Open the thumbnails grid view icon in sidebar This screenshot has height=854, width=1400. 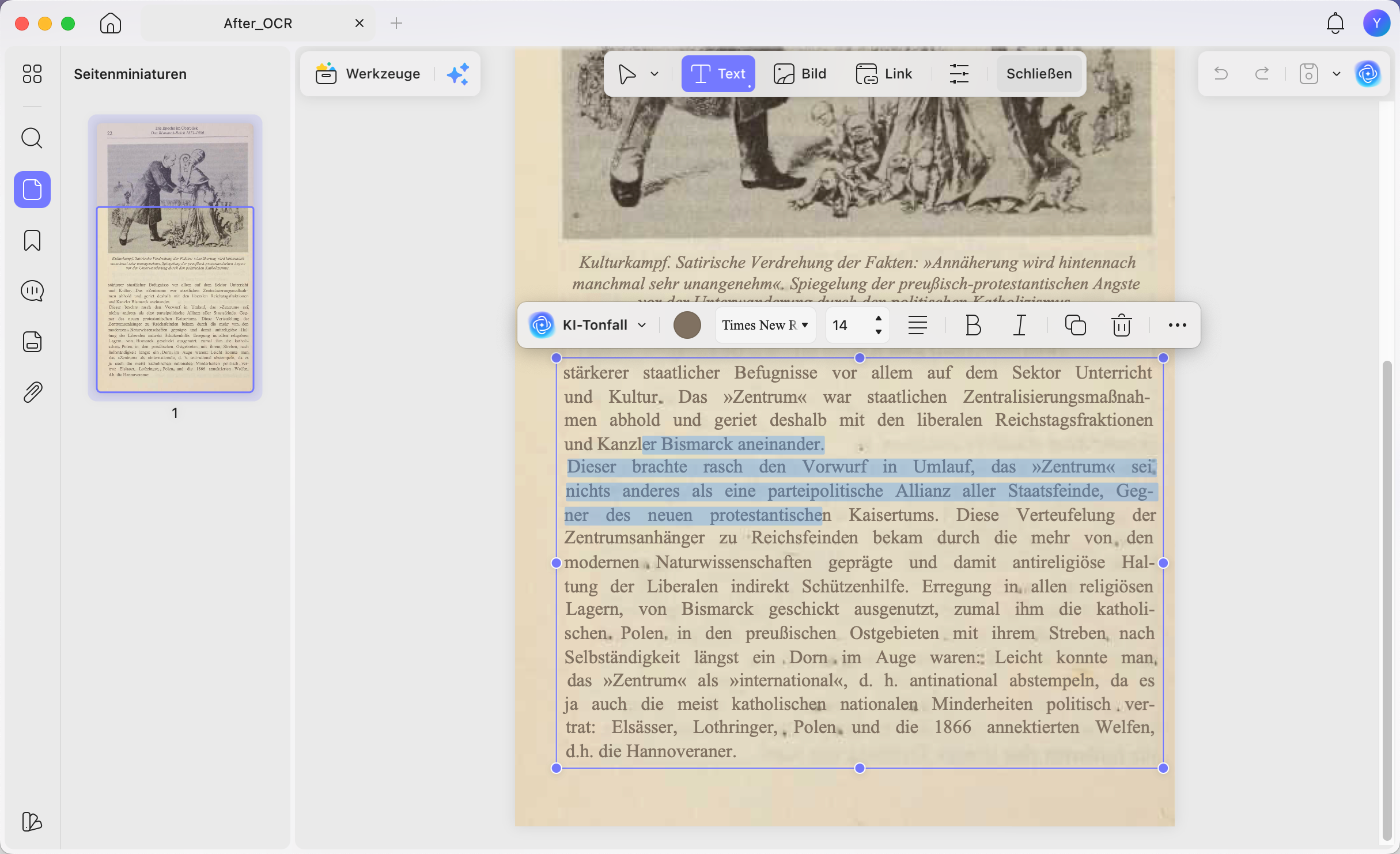pos(32,74)
